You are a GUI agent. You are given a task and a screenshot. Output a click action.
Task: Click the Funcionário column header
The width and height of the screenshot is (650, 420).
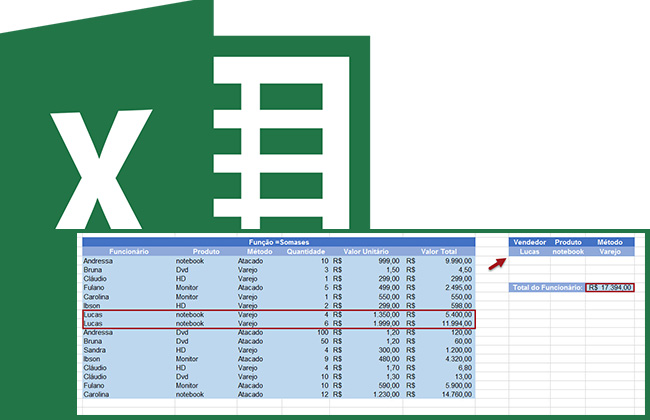point(129,252)
